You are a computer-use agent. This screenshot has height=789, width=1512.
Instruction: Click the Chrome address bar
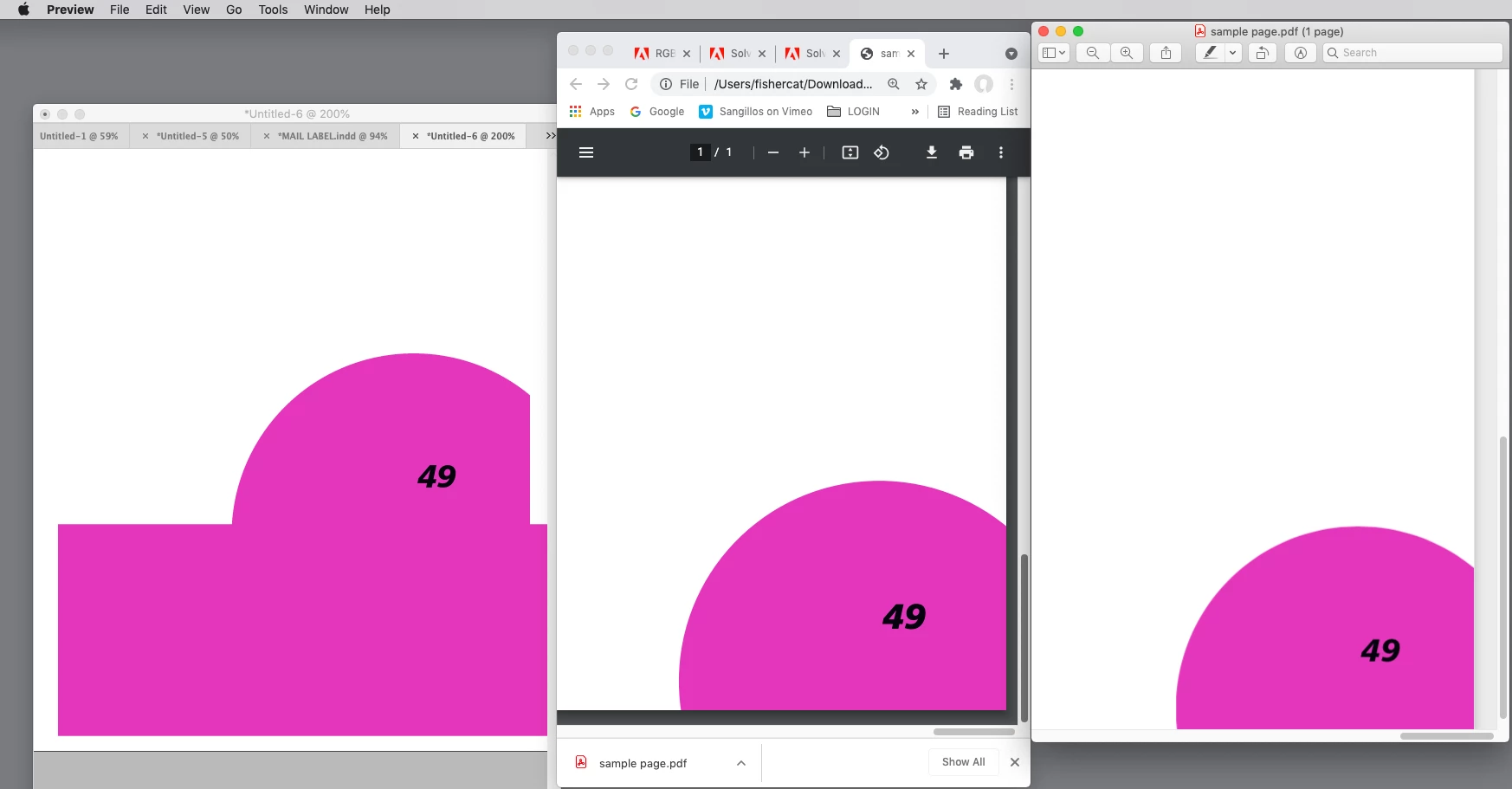(792, 84)
